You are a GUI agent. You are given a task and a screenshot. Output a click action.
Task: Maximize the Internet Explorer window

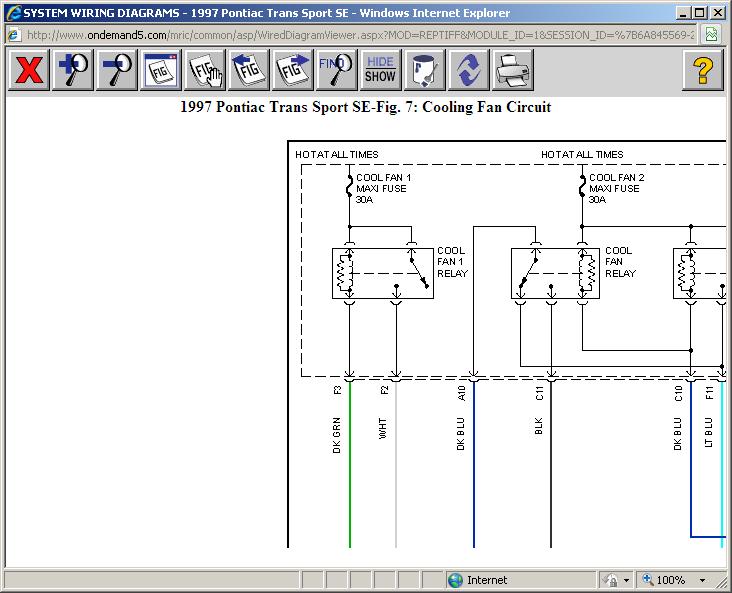[699, 13]
